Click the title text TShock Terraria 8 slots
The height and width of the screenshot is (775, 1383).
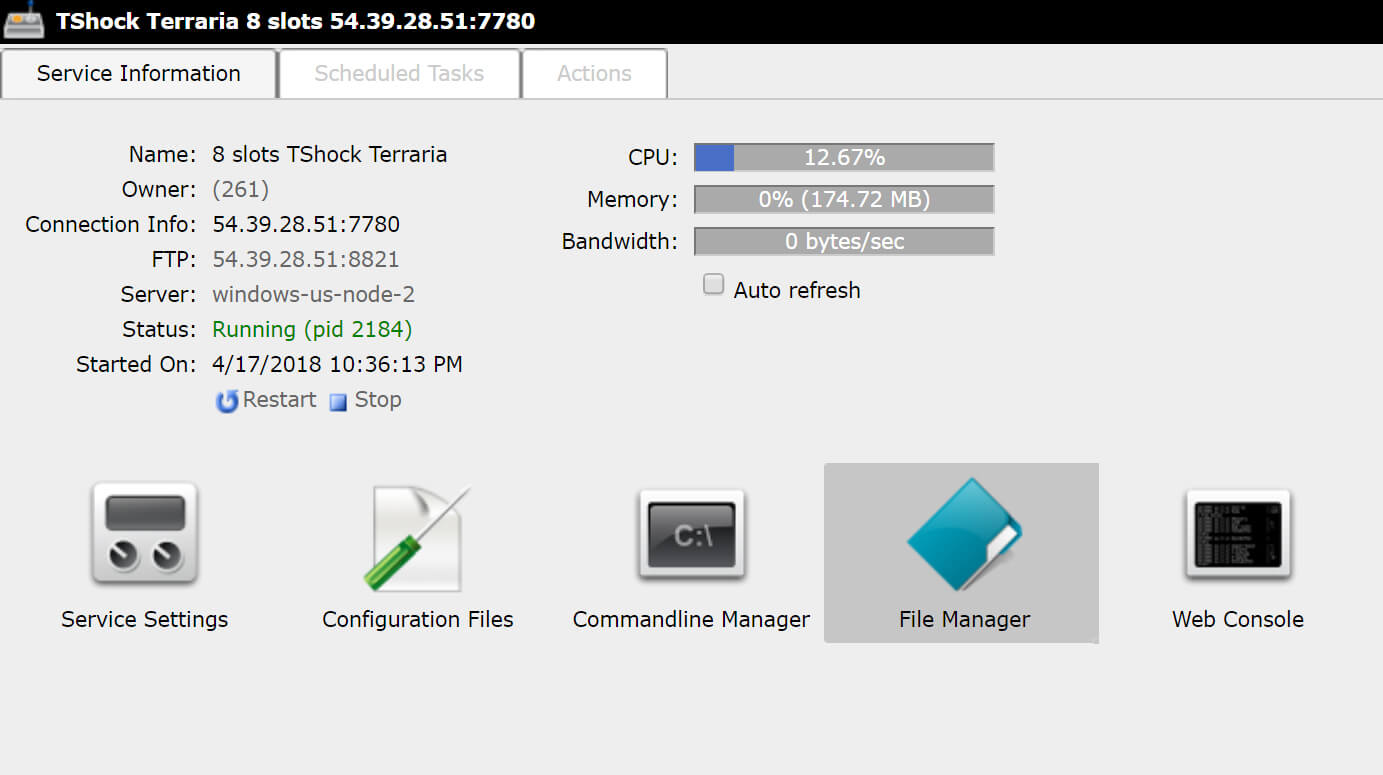188,21
